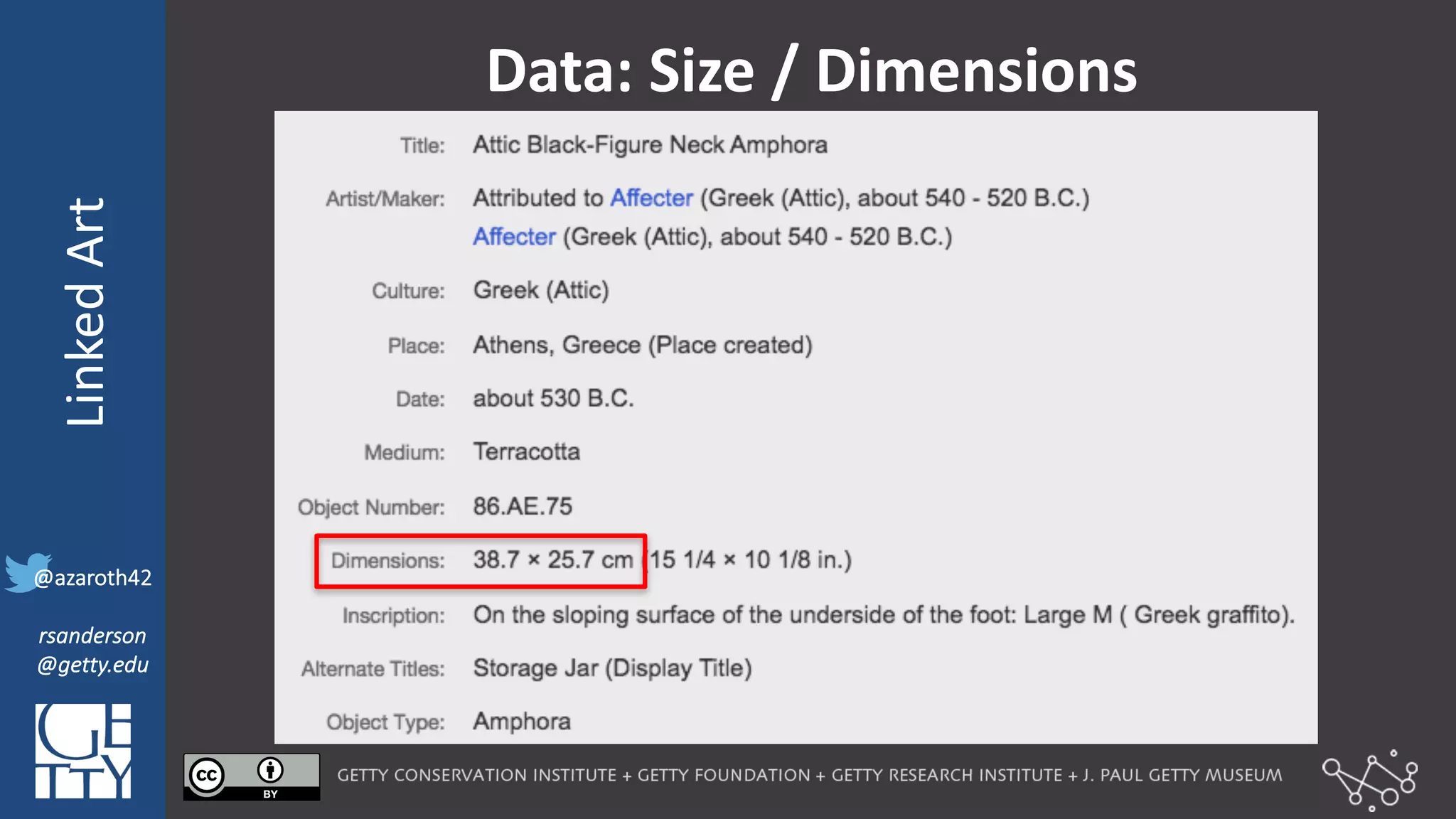Click the 'Date:' field label
The image size is (1456, 819).
[x=420, y=399]
